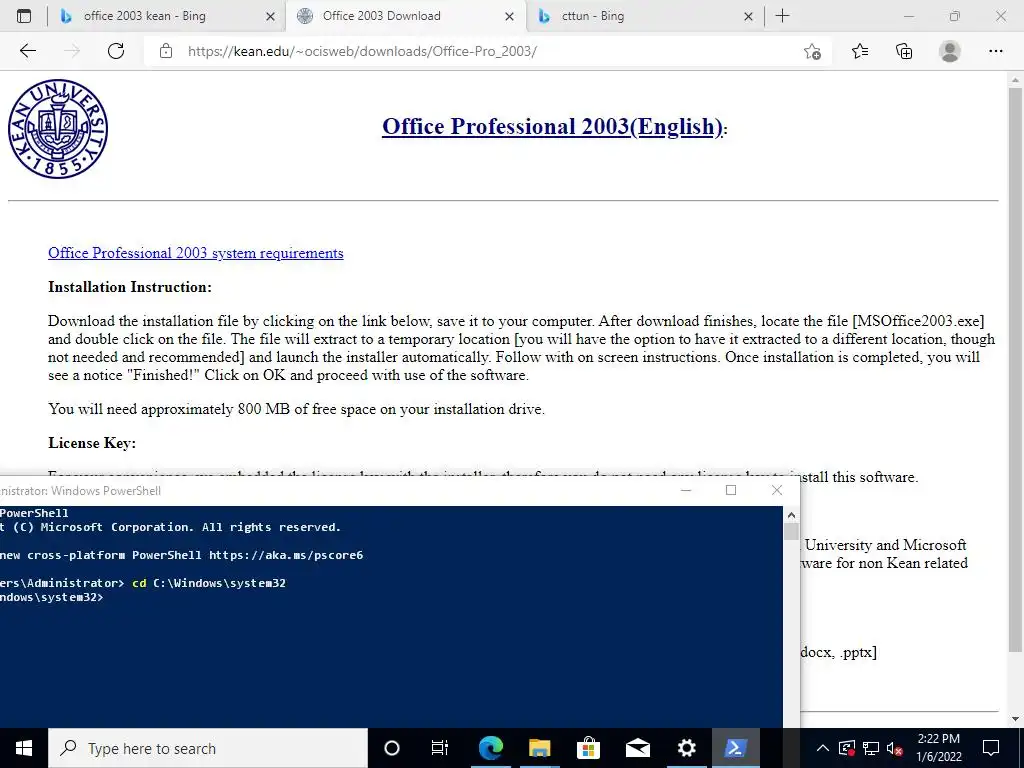
Task: Maximize the PowerShell window
Action: coord(731,490)
